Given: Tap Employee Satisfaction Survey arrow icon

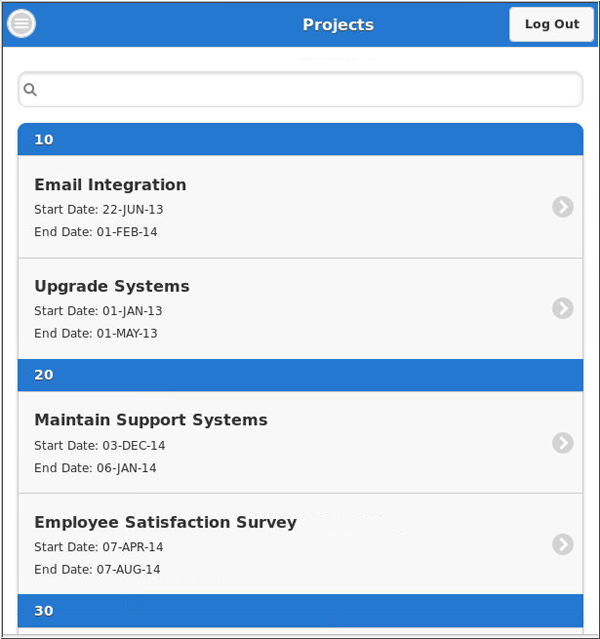Looking at the screenshot, I should [563, 544].
